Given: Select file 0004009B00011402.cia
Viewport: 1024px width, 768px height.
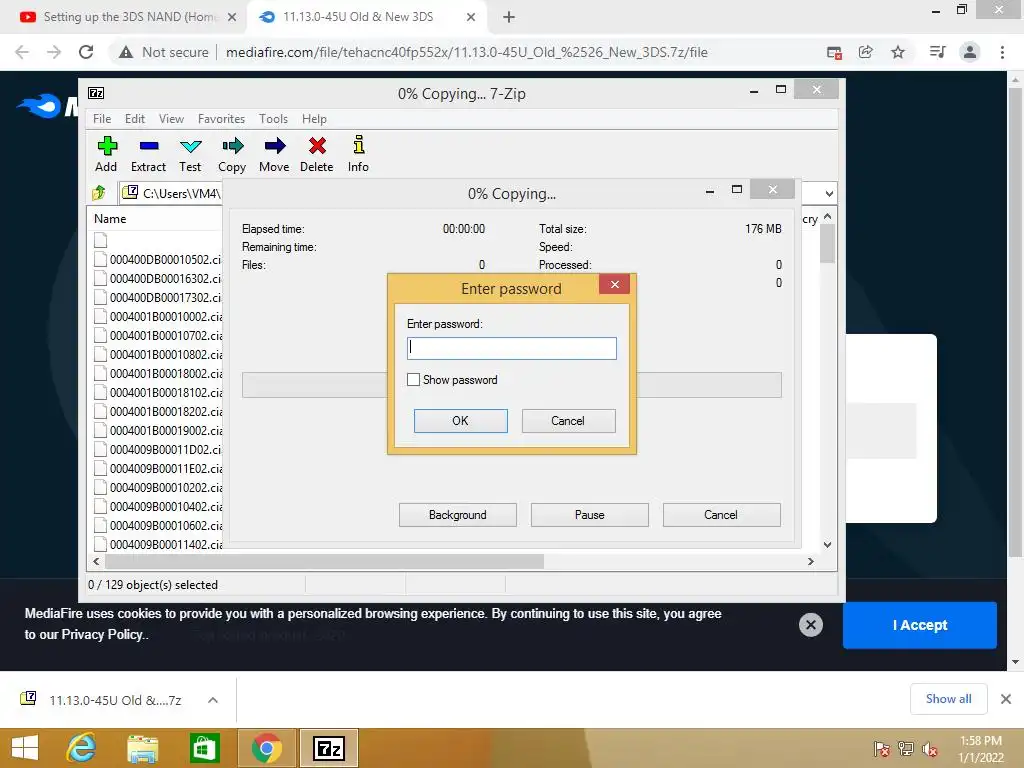Looking at the screenshot, I should [157, 544].
